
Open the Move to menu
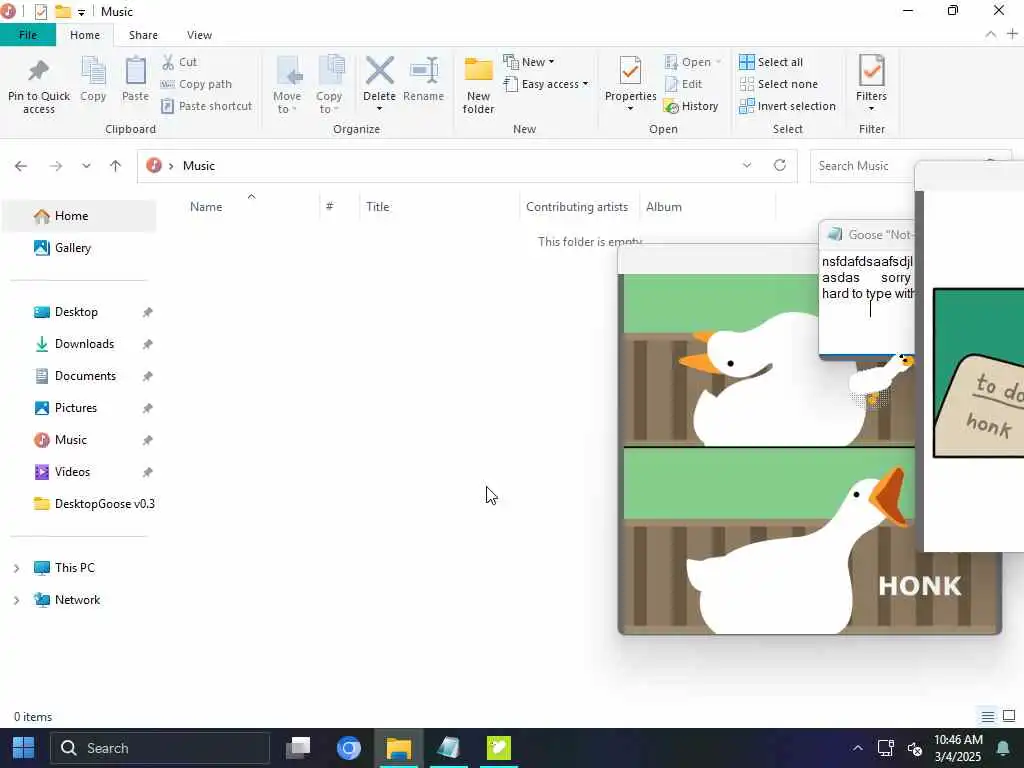287,86
